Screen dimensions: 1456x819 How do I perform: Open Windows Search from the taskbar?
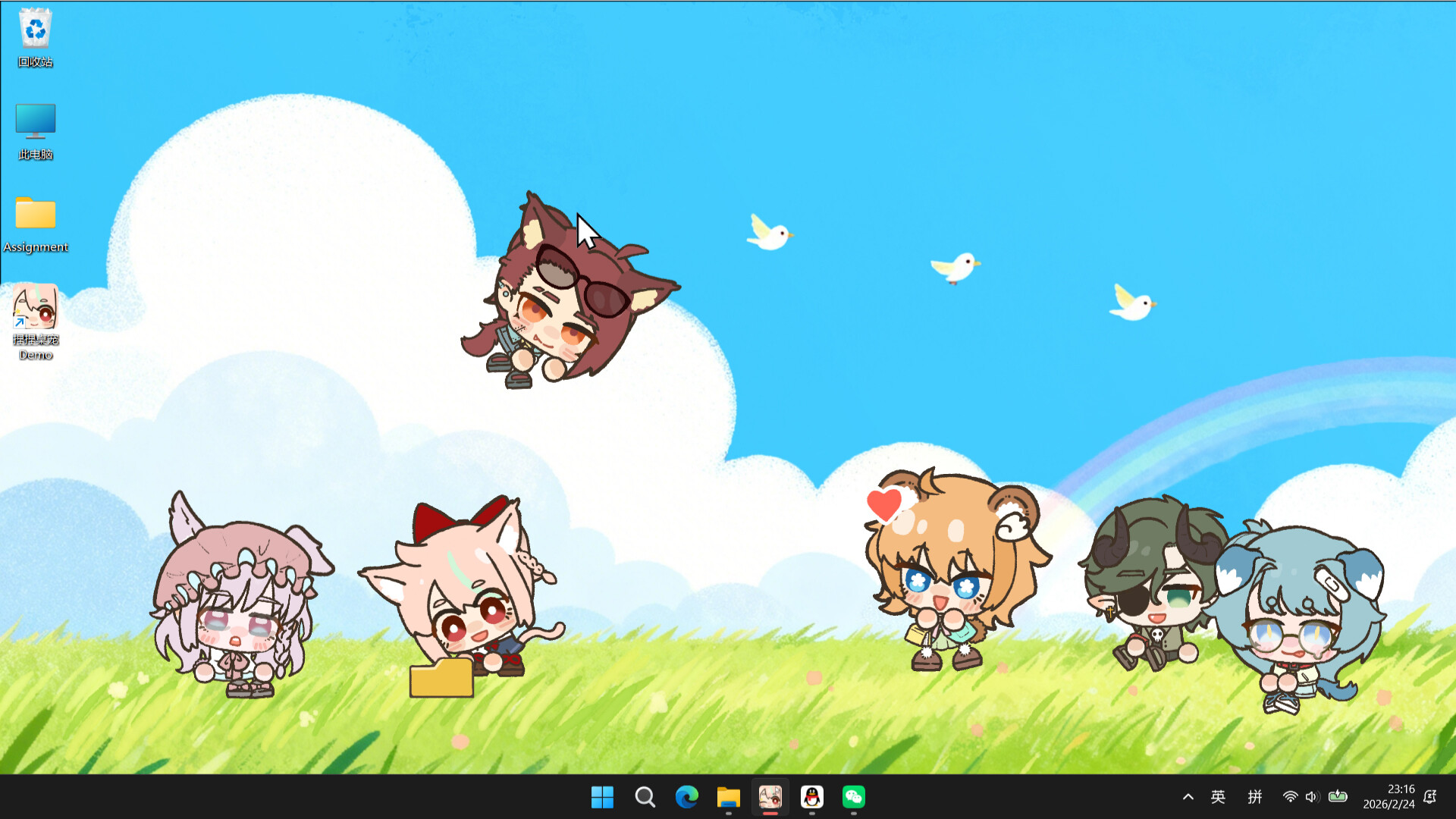tap(645, 797)
